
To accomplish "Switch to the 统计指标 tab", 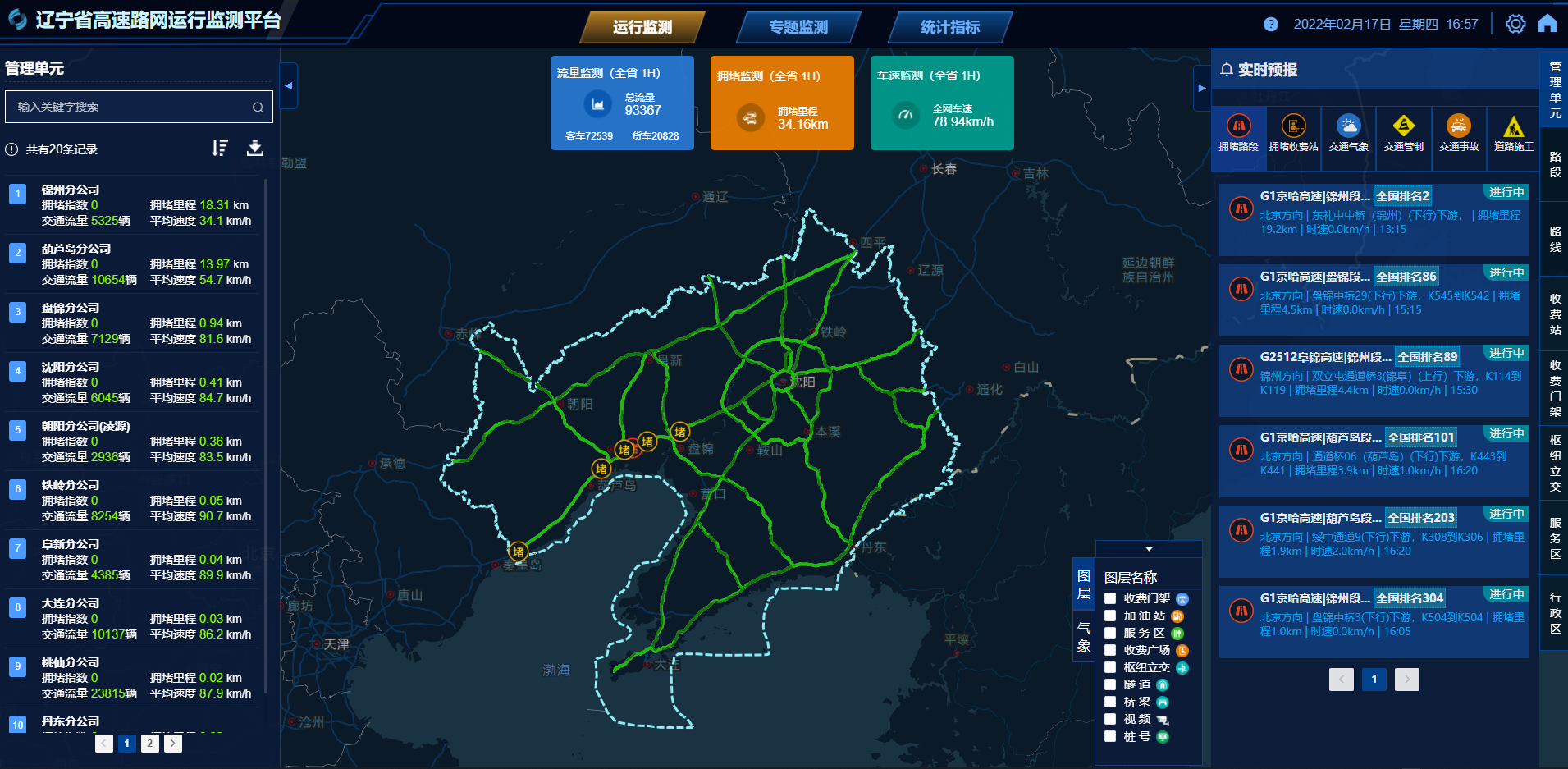I will point(950,27).
